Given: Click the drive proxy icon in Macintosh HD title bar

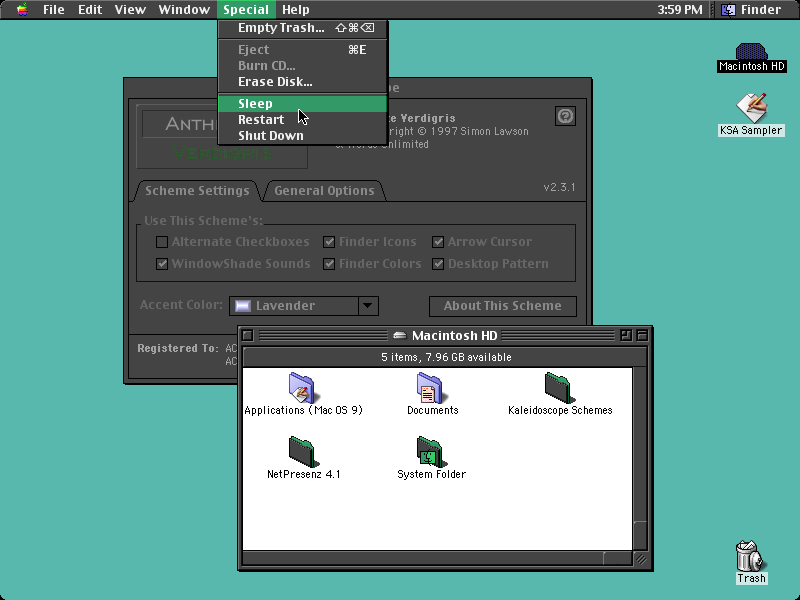Looking at the screenshot, I should pos(399,335).
